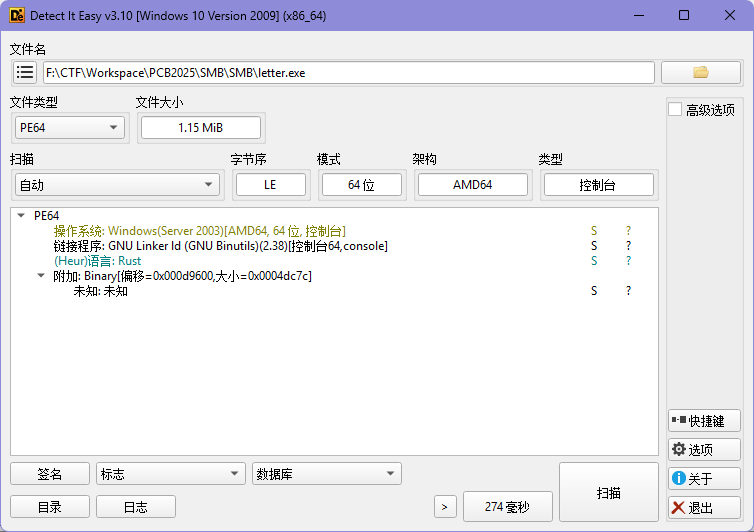Click the Detect It Easy title bar logo
This screenshot has height=532, width=754.
(x=17, y=16)
